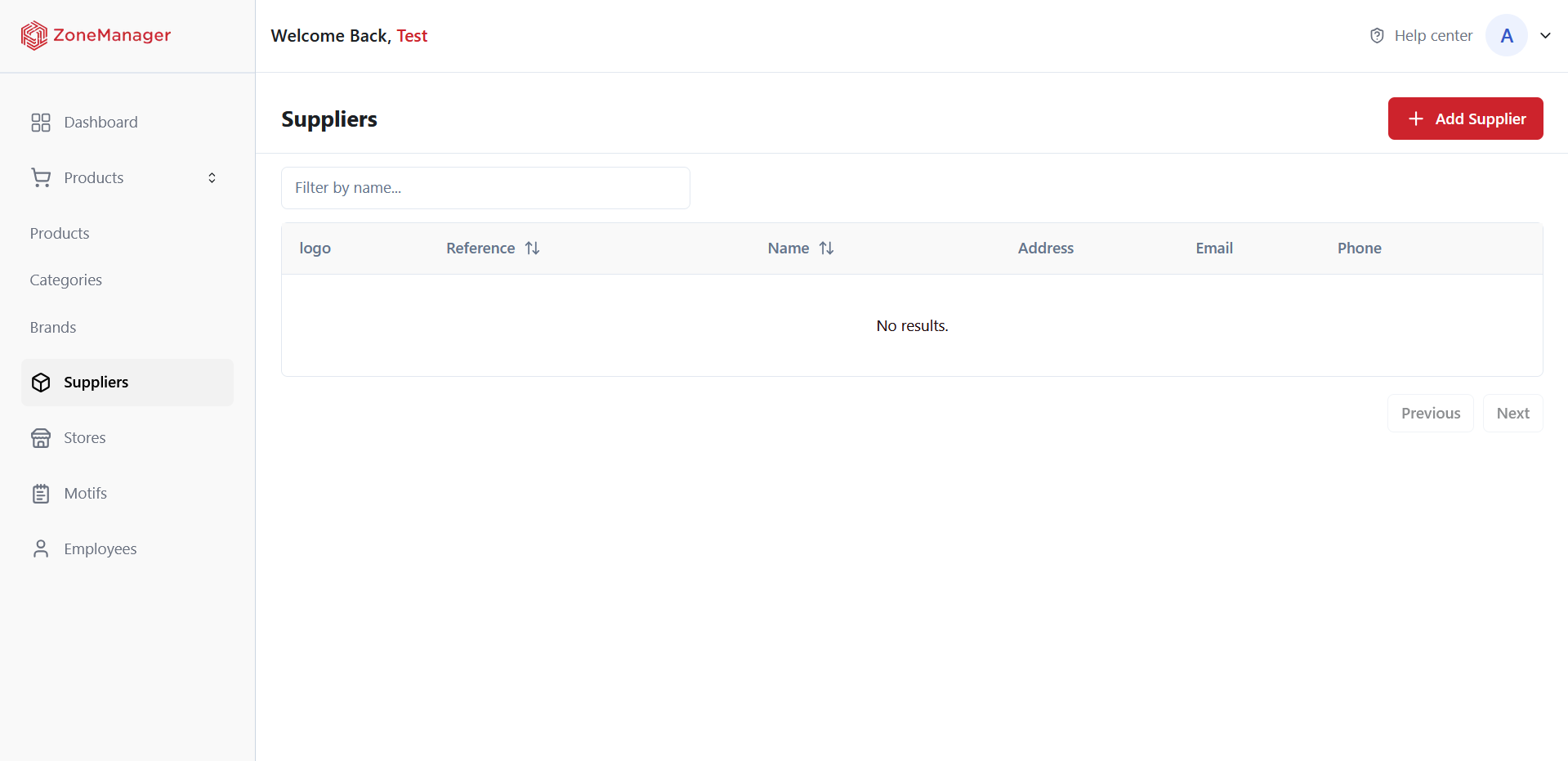Screen dimensions: 1568x761
Task: Click the Help center question mark icon
Action: coord(1377,35)
